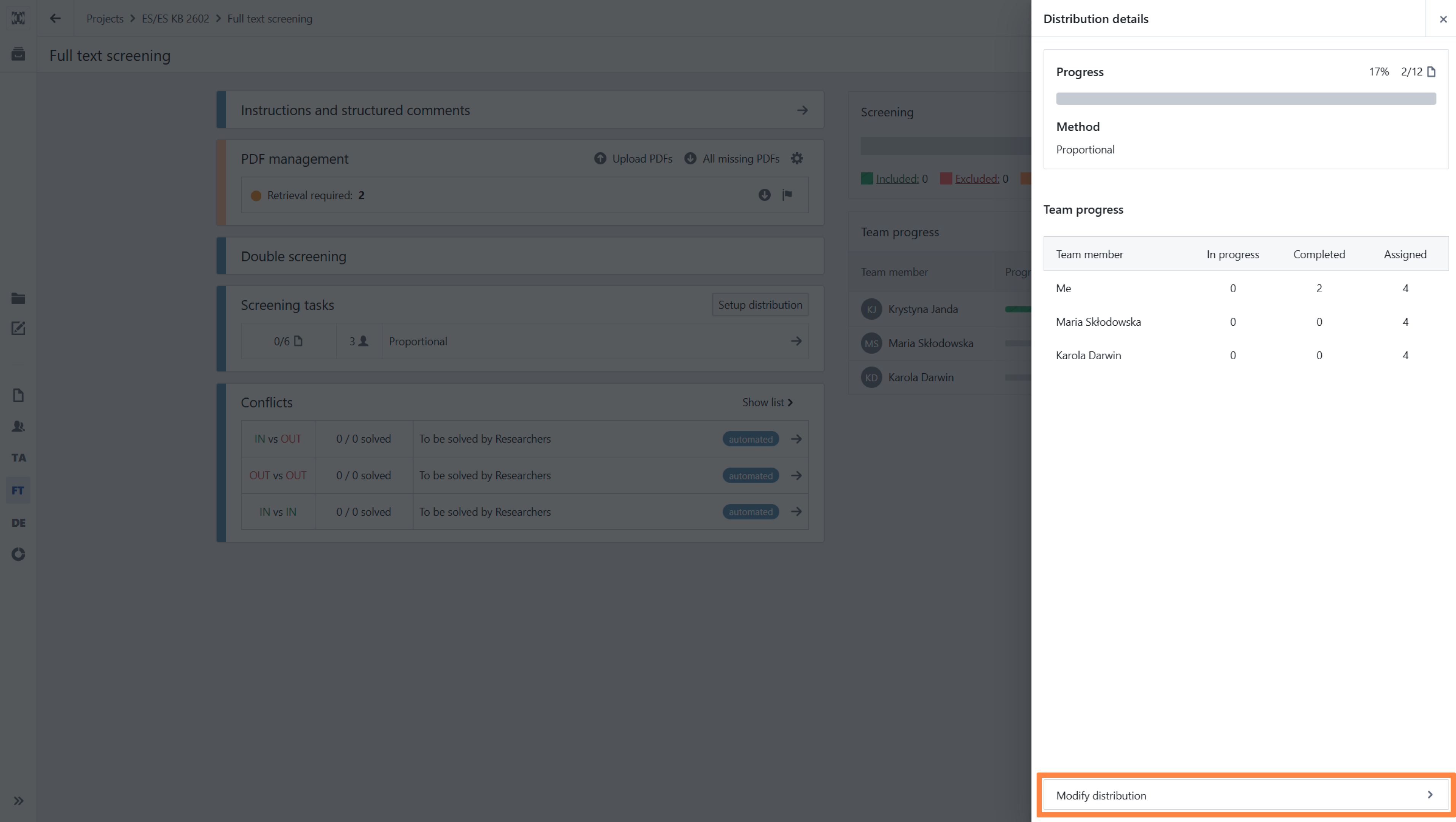This screenshot has width=1456, height=822.
Task: Click Upload PDFs button
Action: (633, 159)
